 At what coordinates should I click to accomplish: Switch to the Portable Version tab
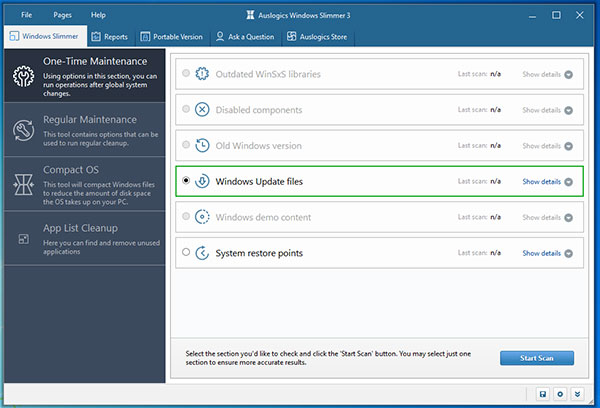tap(171, 37)
